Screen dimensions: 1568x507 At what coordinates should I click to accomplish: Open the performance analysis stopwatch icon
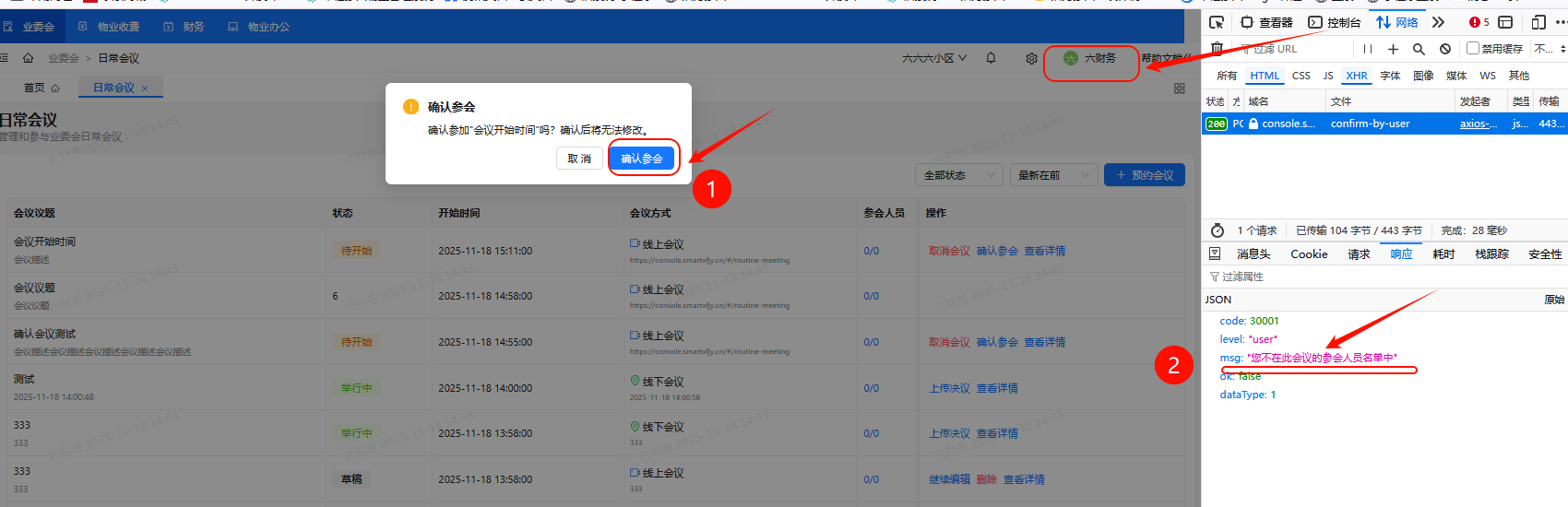pos(1218,230)
